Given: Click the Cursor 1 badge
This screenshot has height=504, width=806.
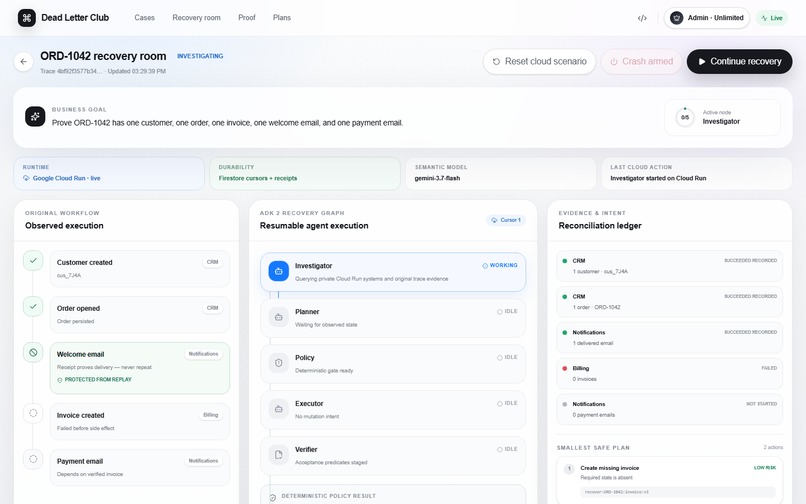Looking at the screenshot, I should pos(506,220).
